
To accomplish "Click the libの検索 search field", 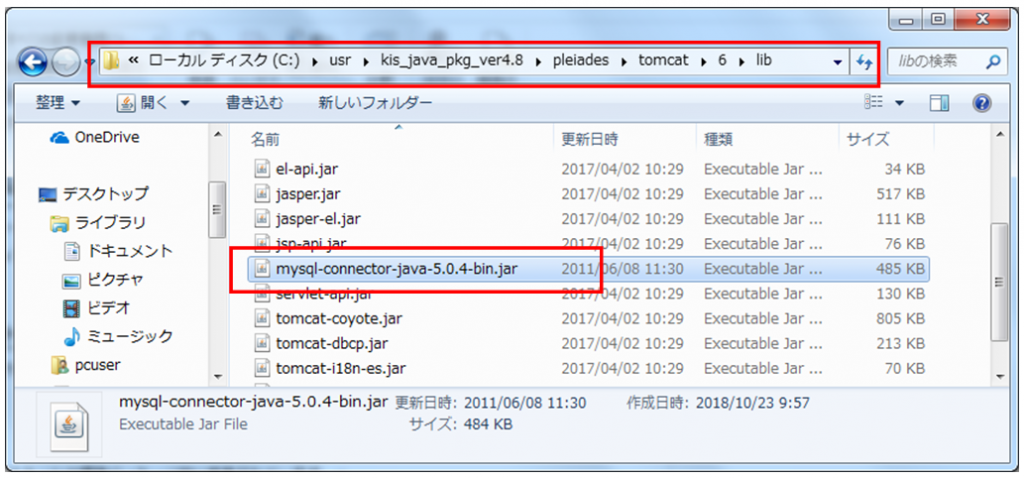I will tap(932, 62).
